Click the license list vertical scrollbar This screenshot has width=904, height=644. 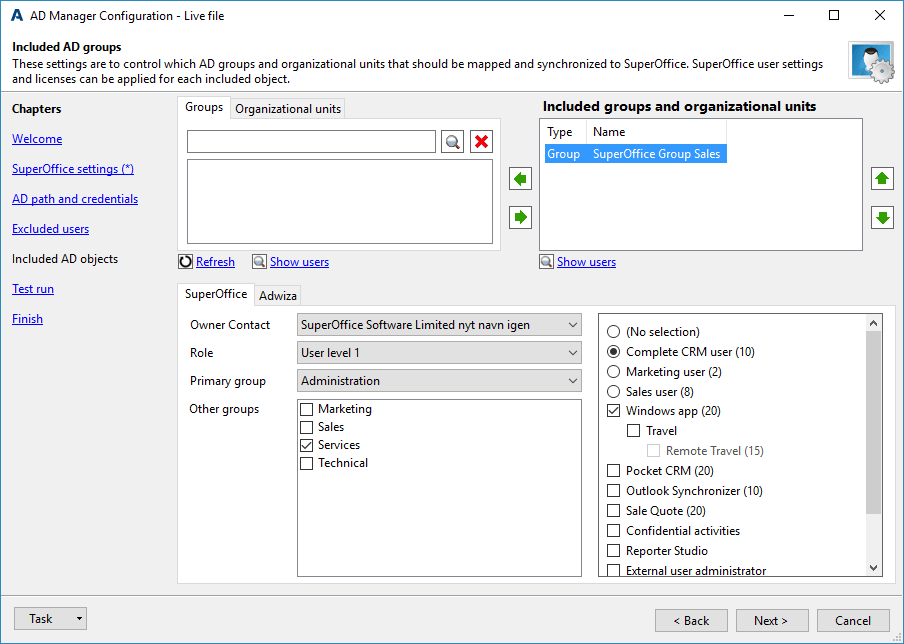(874, 420)
